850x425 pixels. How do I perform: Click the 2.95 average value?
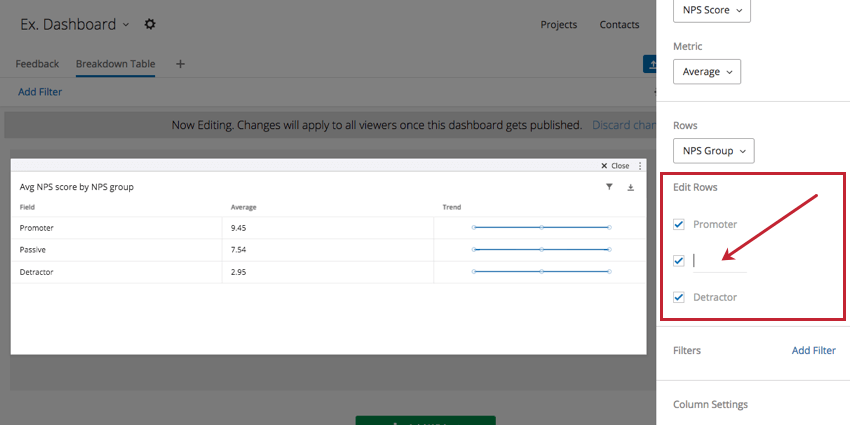click(x=239, y=272)
